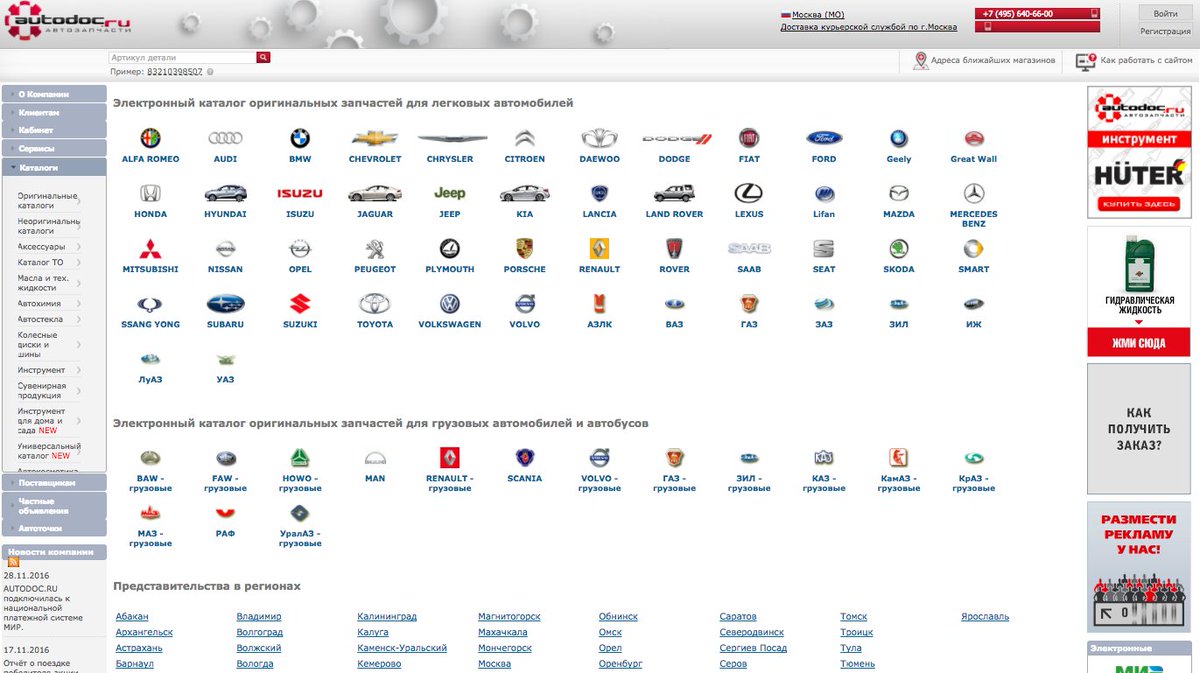
Task: Open the RSS feed icon under company news
Action: tap(14, 562)
